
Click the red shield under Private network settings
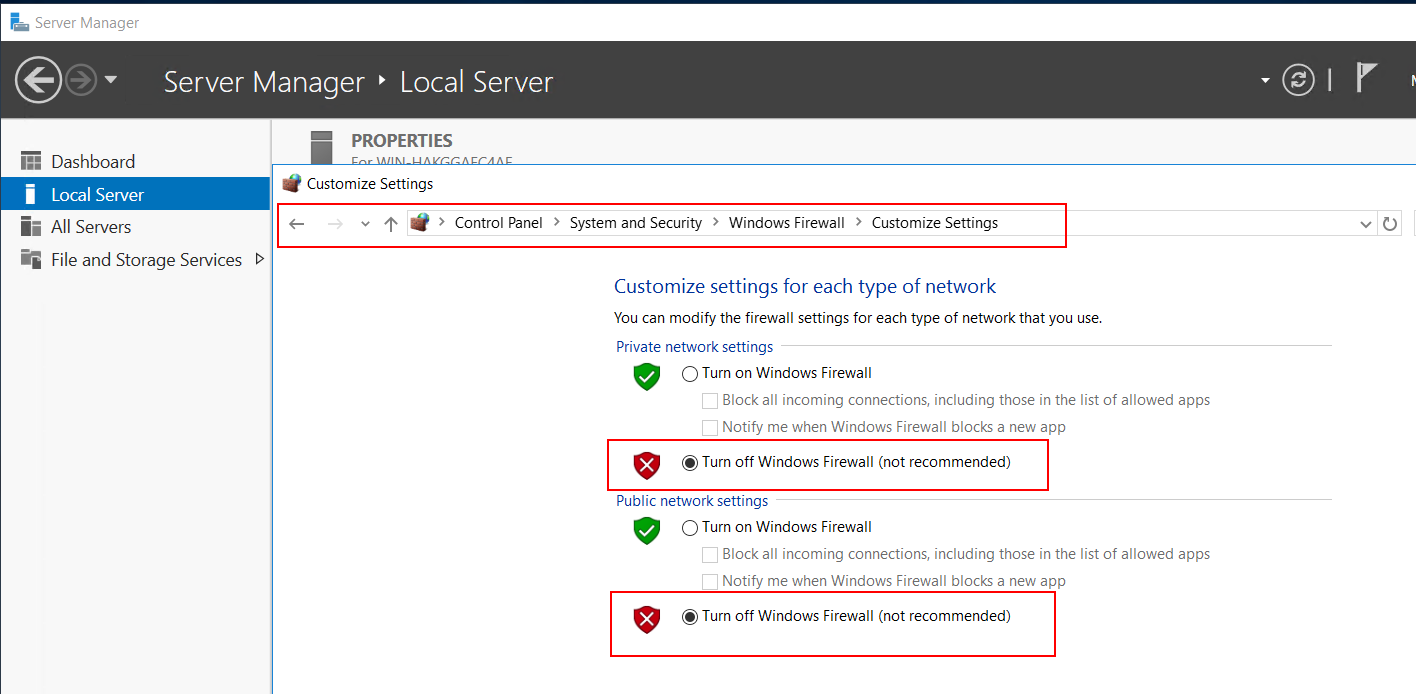coord(647,465)
